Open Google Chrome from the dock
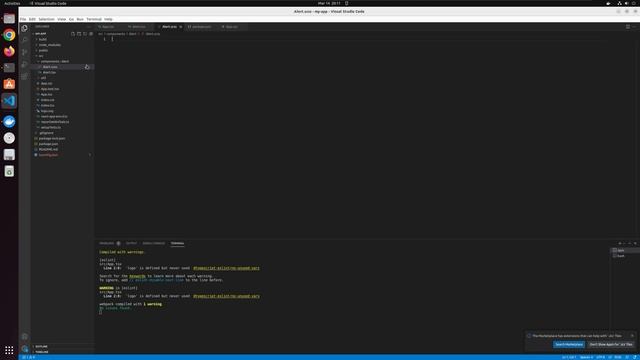 pos(9,35)
